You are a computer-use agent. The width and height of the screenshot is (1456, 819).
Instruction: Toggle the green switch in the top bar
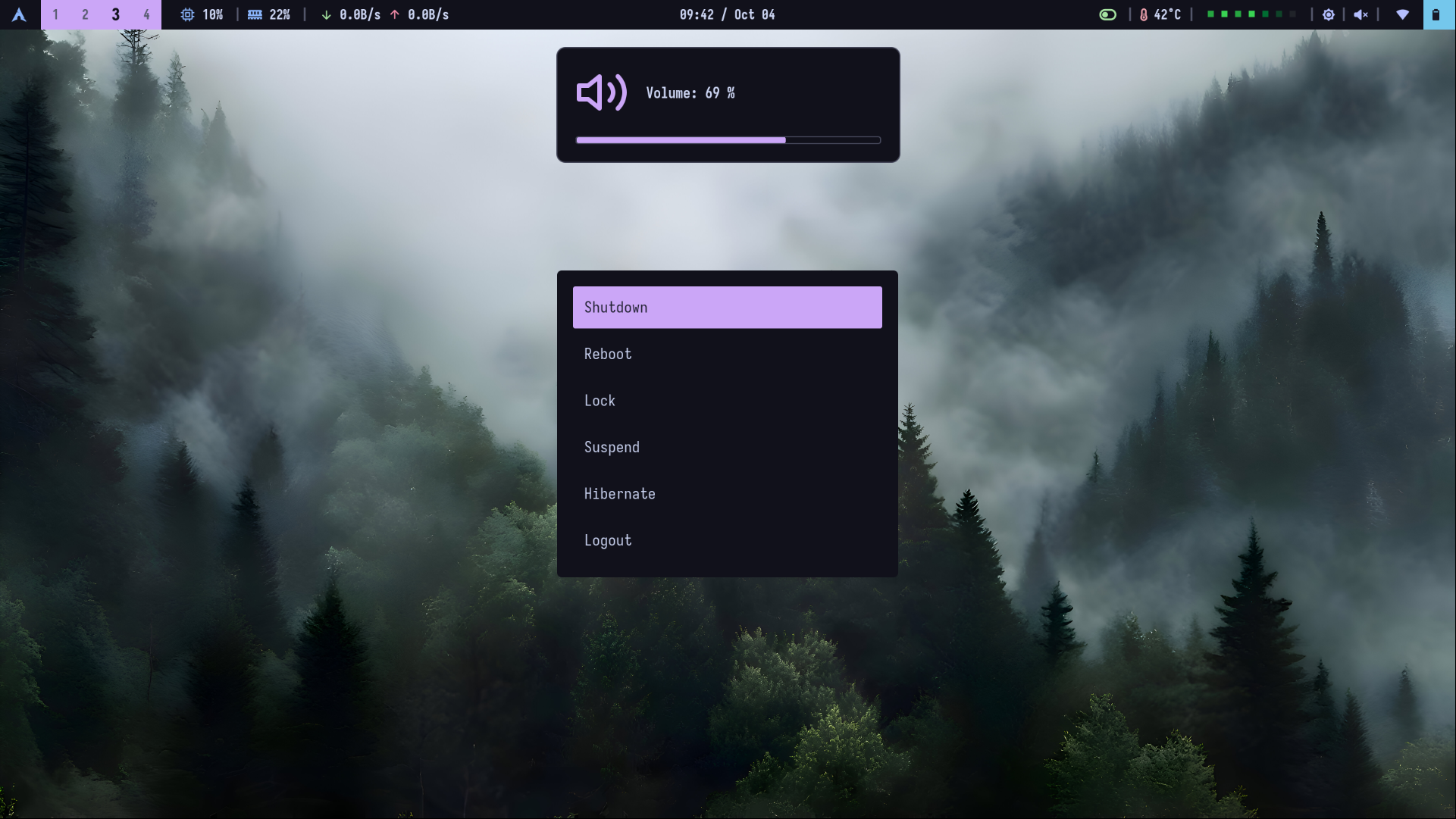(x=1107, y=14)
